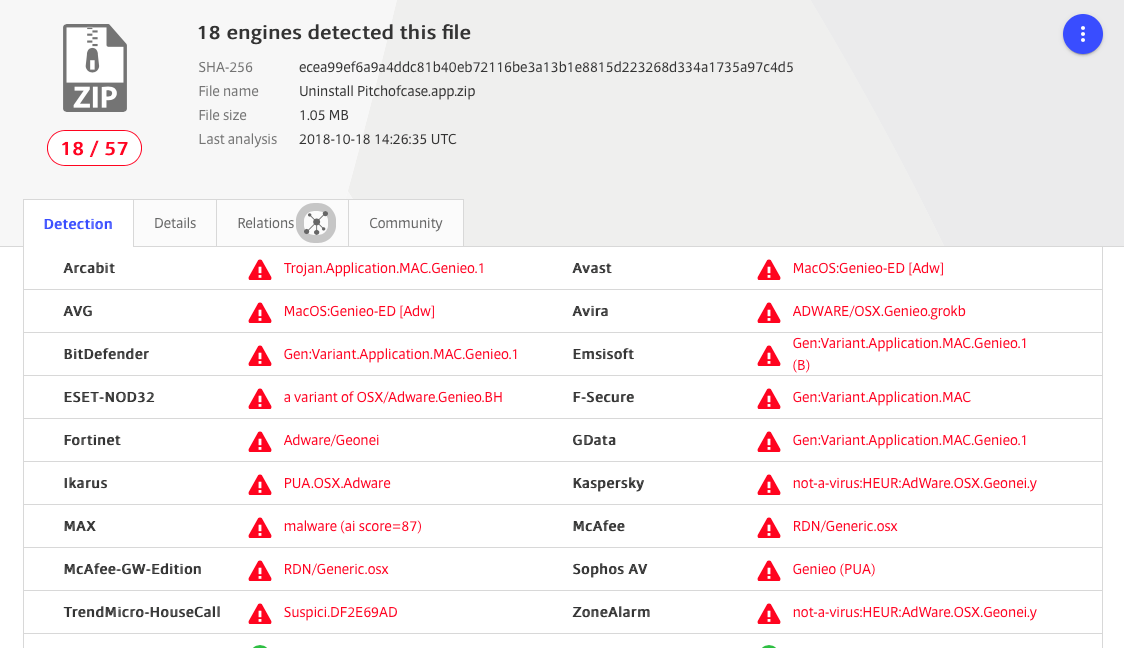Click the warning icon next to Avast result
The height and width of the screenshot is (648, 1124).
pos(768,269)
